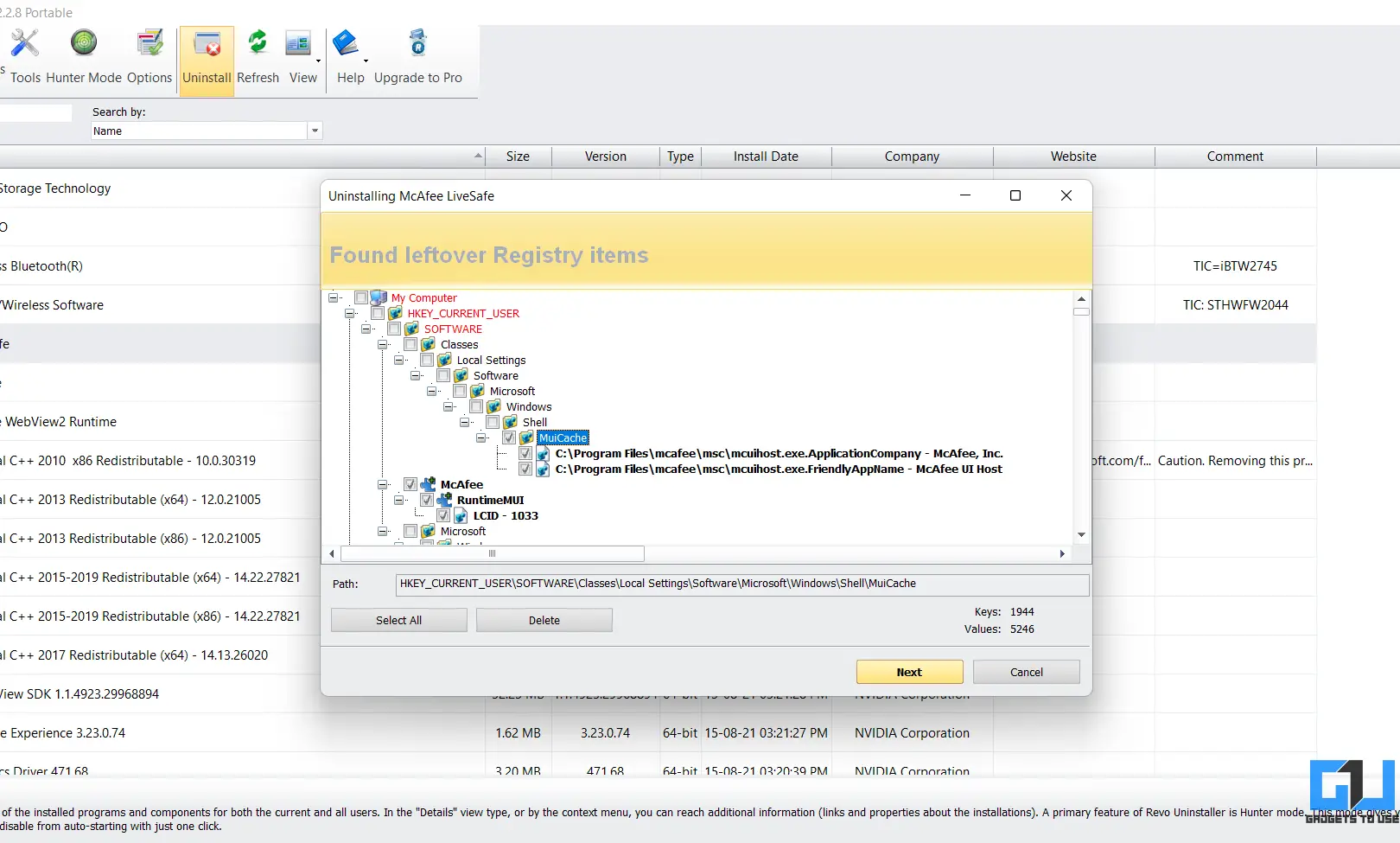This screenshot has width=1400, height=843.
Task: Open the View toolbar menu
Action: pyautogui.click(x=302, y=57)
